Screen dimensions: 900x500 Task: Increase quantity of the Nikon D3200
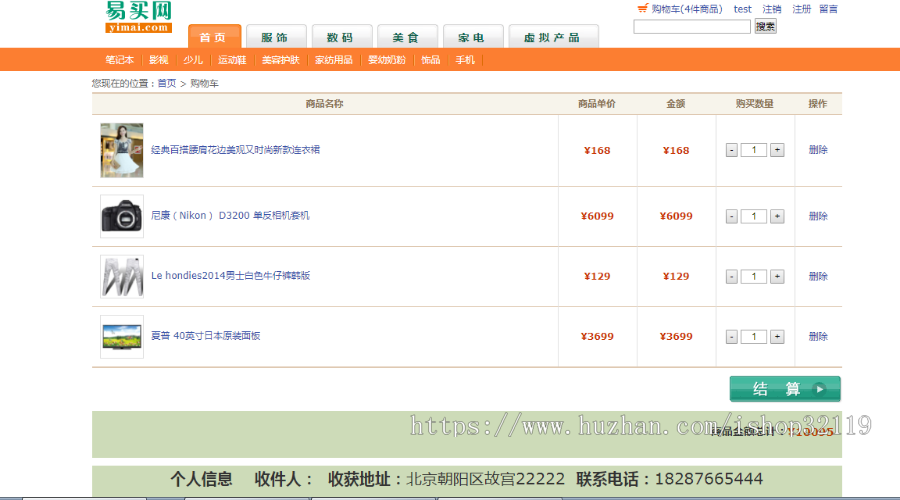(777, 216)
